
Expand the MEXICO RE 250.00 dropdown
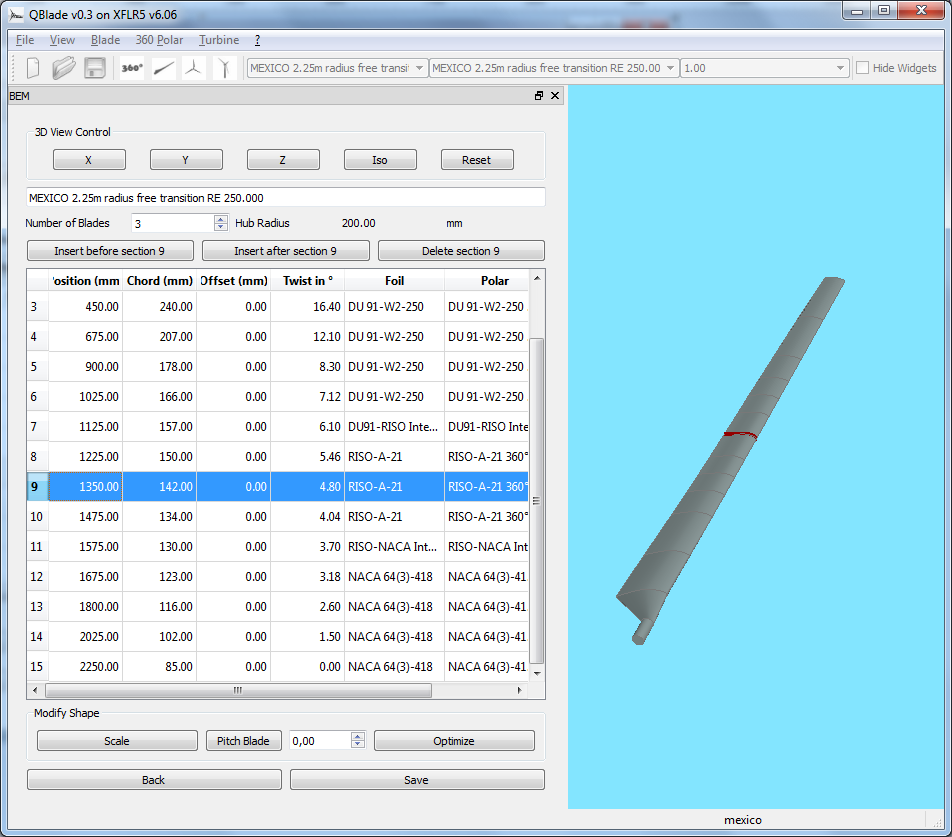coord(670,68)
